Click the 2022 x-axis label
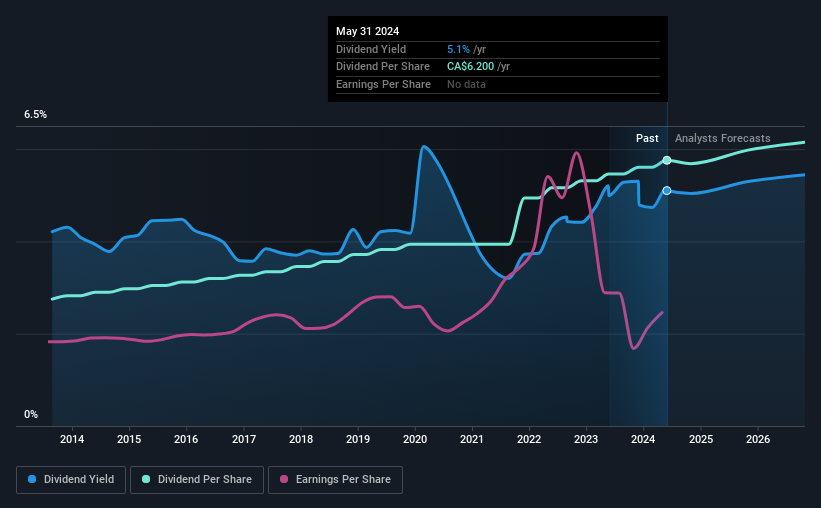Screen dimensions: 821x508 click(529, 439)
